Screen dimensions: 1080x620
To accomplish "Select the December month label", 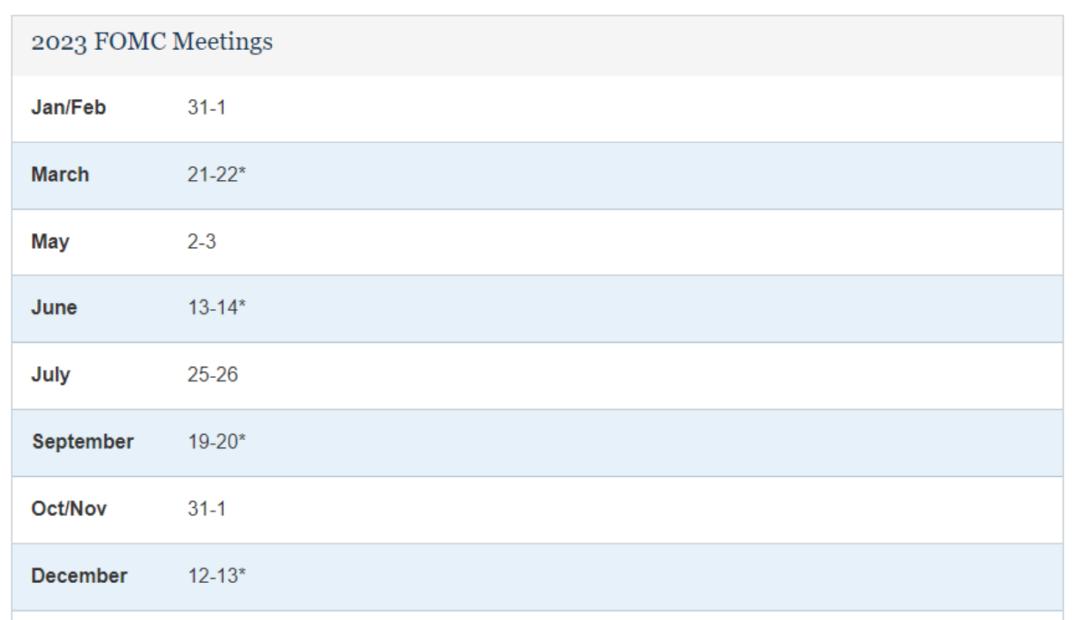I will point(79,576).
